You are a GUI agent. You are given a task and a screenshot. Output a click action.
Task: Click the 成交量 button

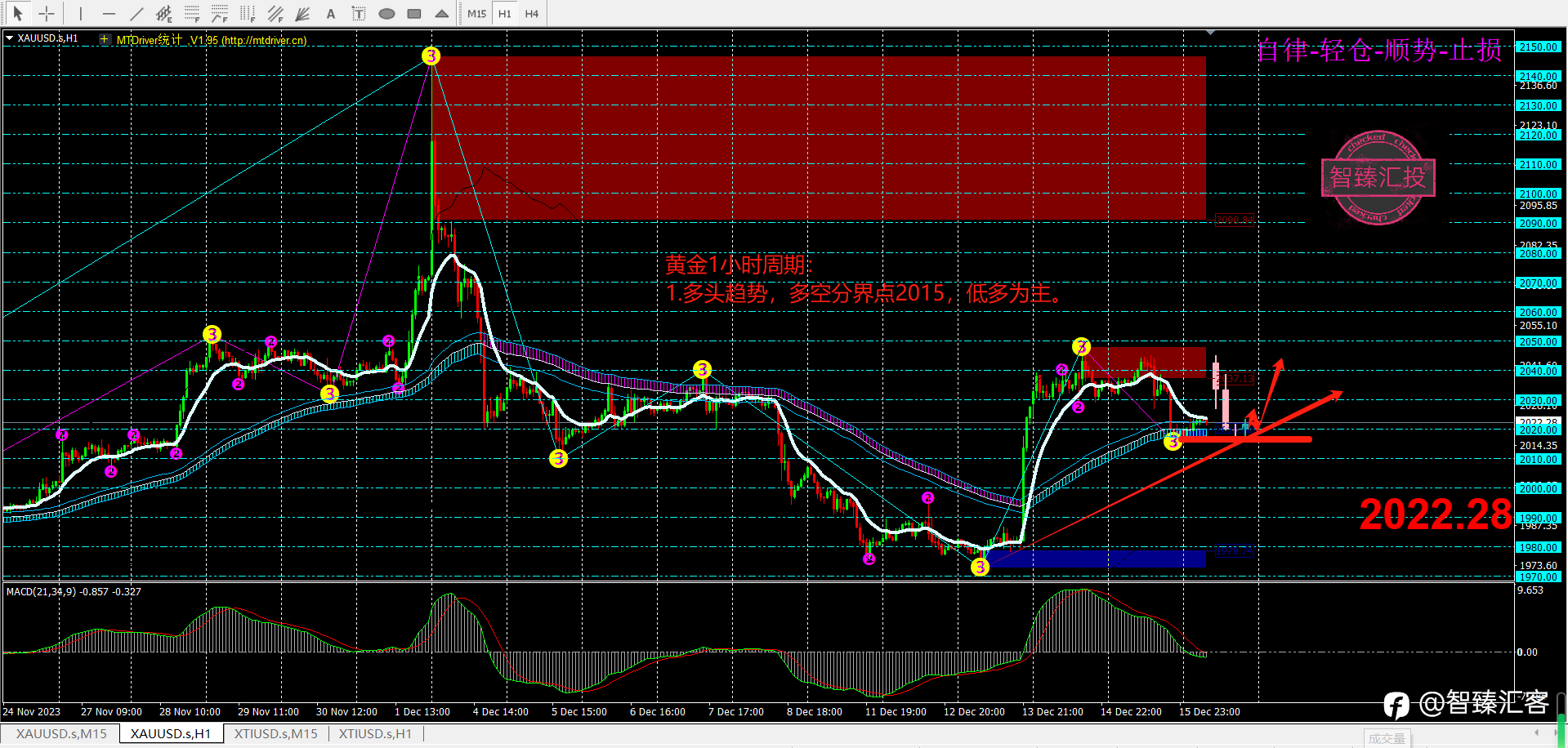(x=1387, y=738)
